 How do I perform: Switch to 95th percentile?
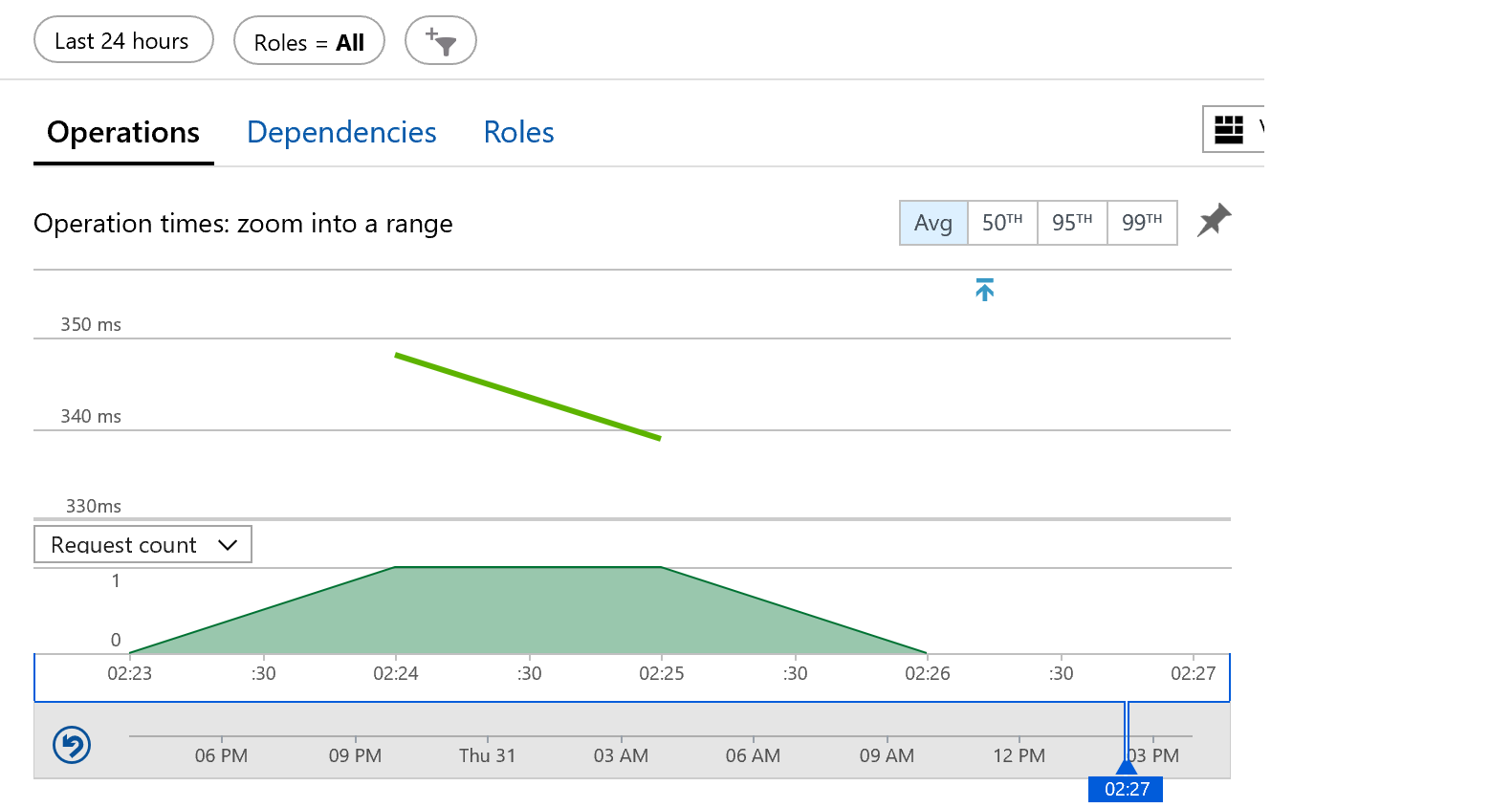click(1072, 223)
